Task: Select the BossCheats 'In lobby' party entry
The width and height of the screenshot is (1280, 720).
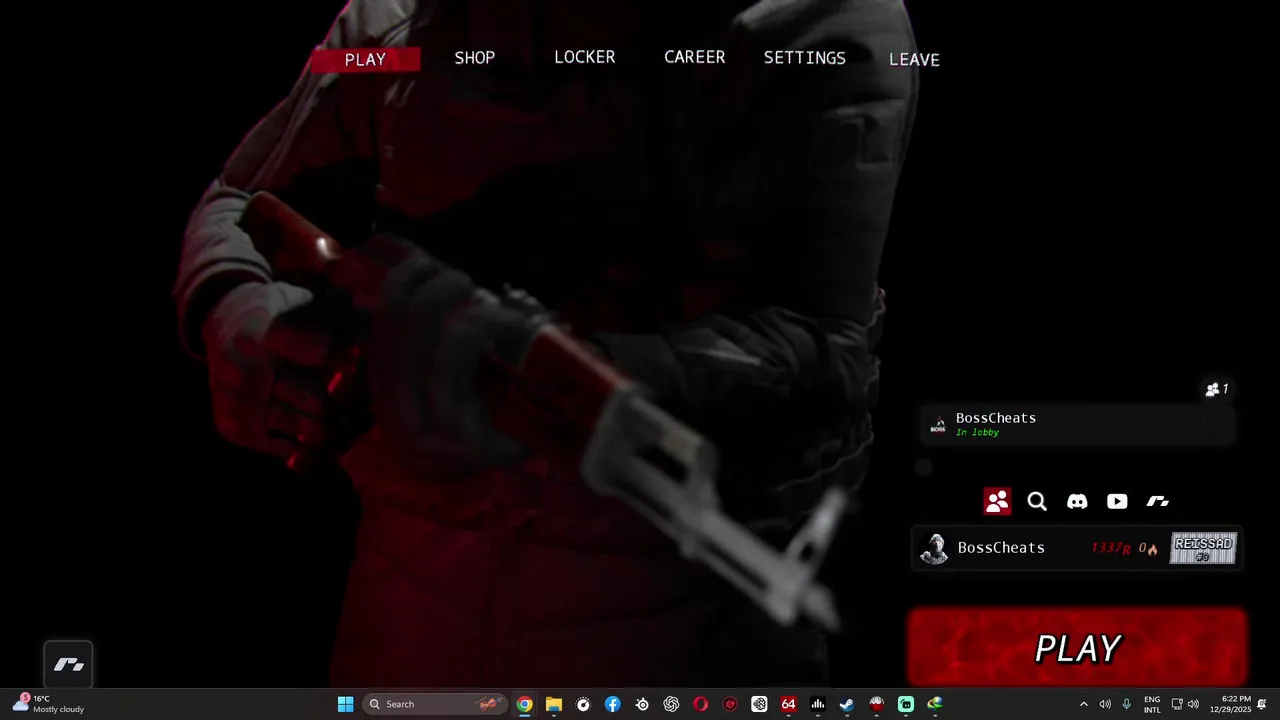Action: point(1077,424)
